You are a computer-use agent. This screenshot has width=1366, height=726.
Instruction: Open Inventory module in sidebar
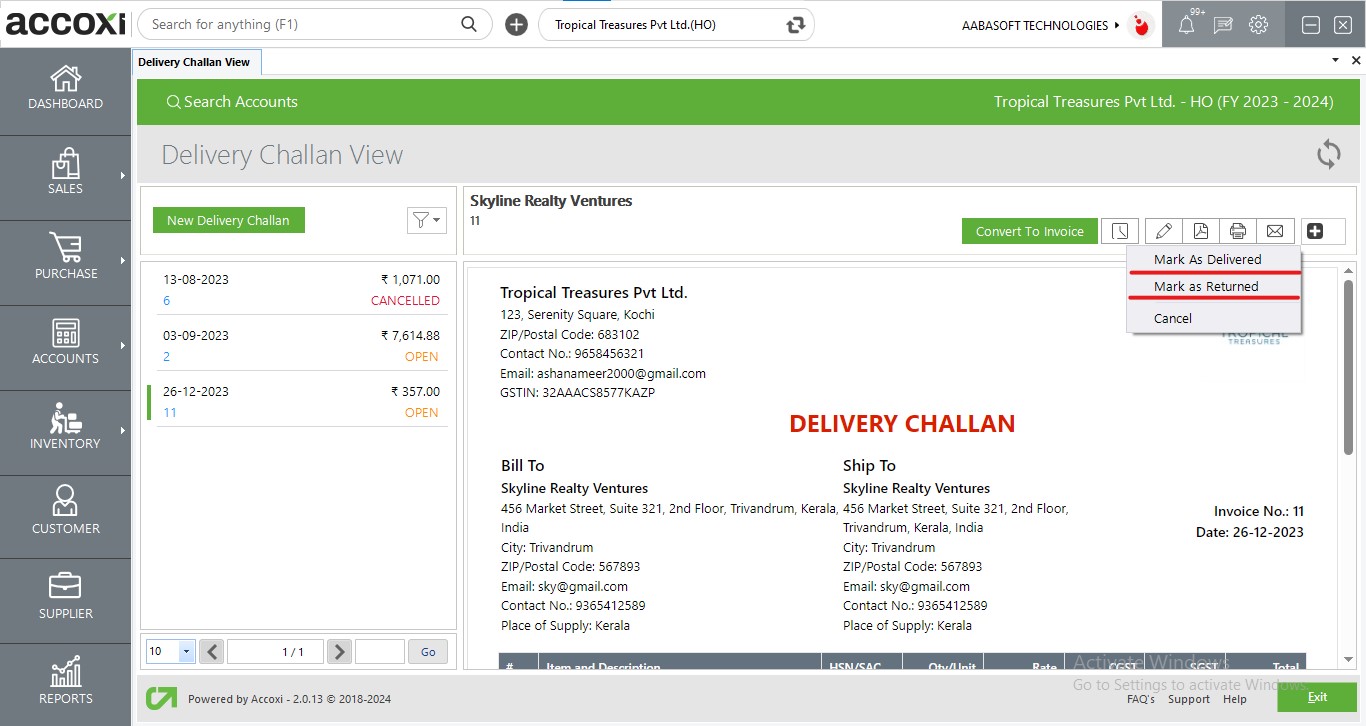pyautogui.click(x=65, y=426)
